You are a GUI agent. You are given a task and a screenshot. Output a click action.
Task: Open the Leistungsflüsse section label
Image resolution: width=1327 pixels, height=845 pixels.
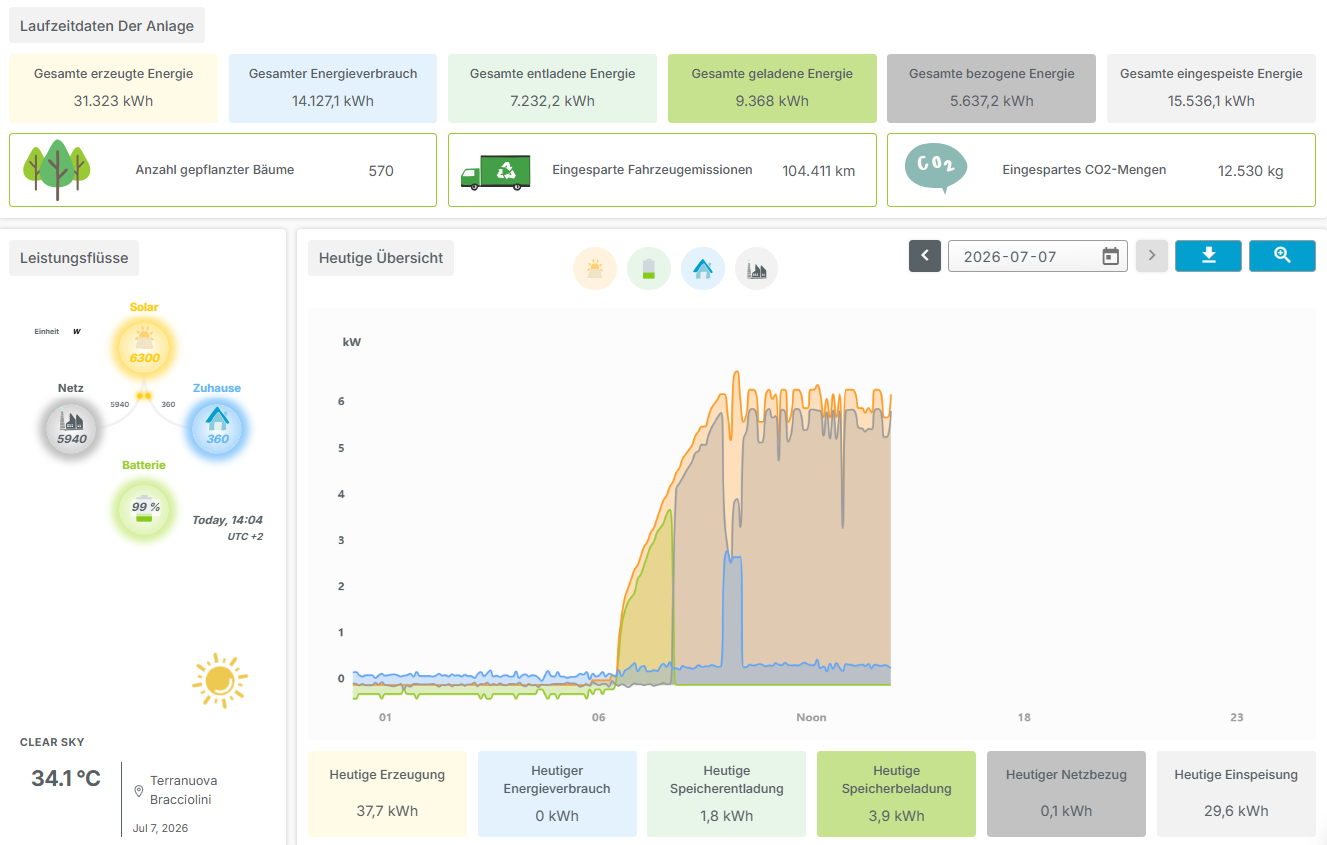coord(74,258)
